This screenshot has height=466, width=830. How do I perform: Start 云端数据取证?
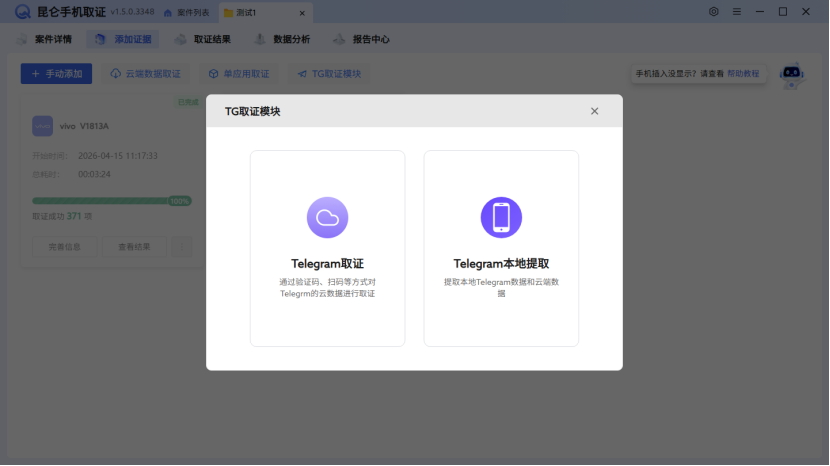click(146, 74)
